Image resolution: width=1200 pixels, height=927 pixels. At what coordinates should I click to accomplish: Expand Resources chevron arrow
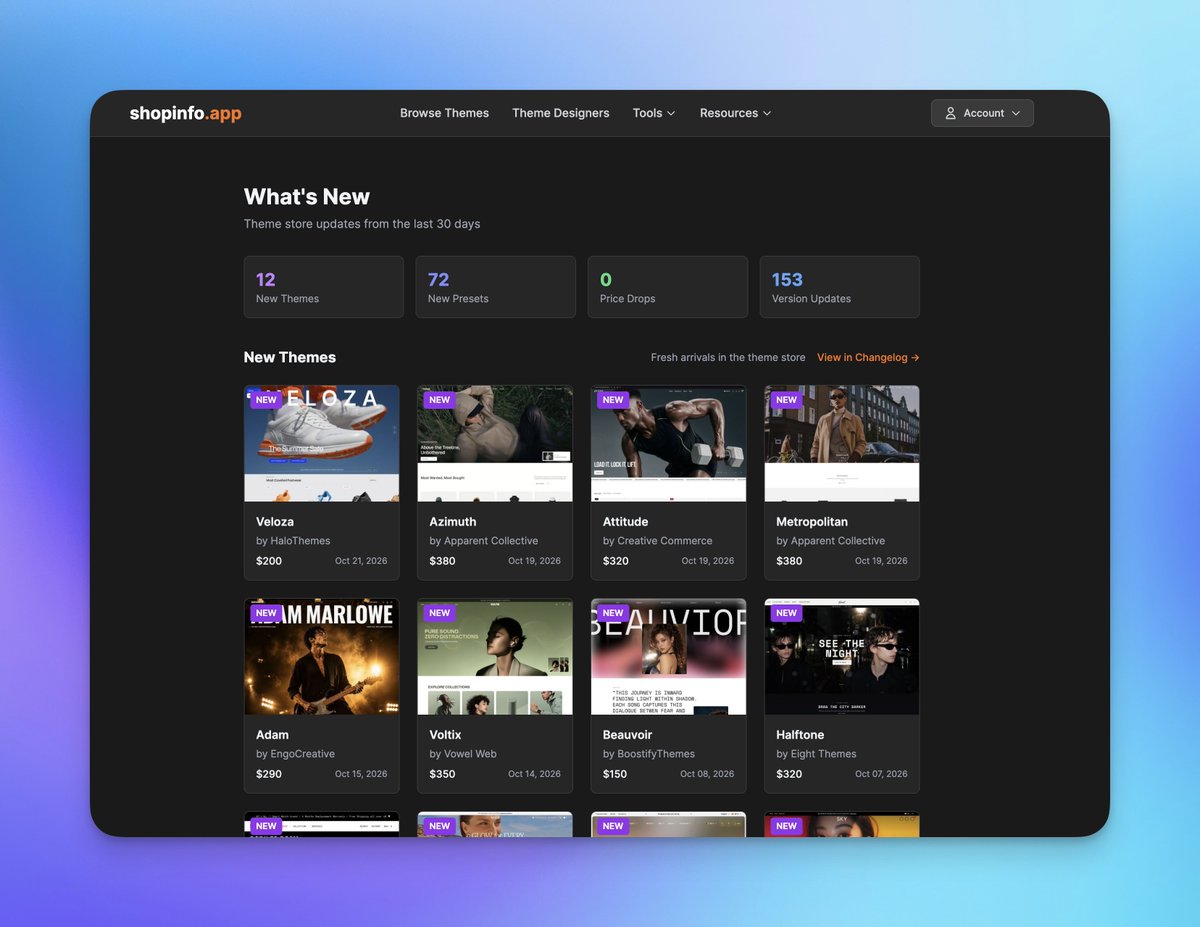click(x=767, y=113)
